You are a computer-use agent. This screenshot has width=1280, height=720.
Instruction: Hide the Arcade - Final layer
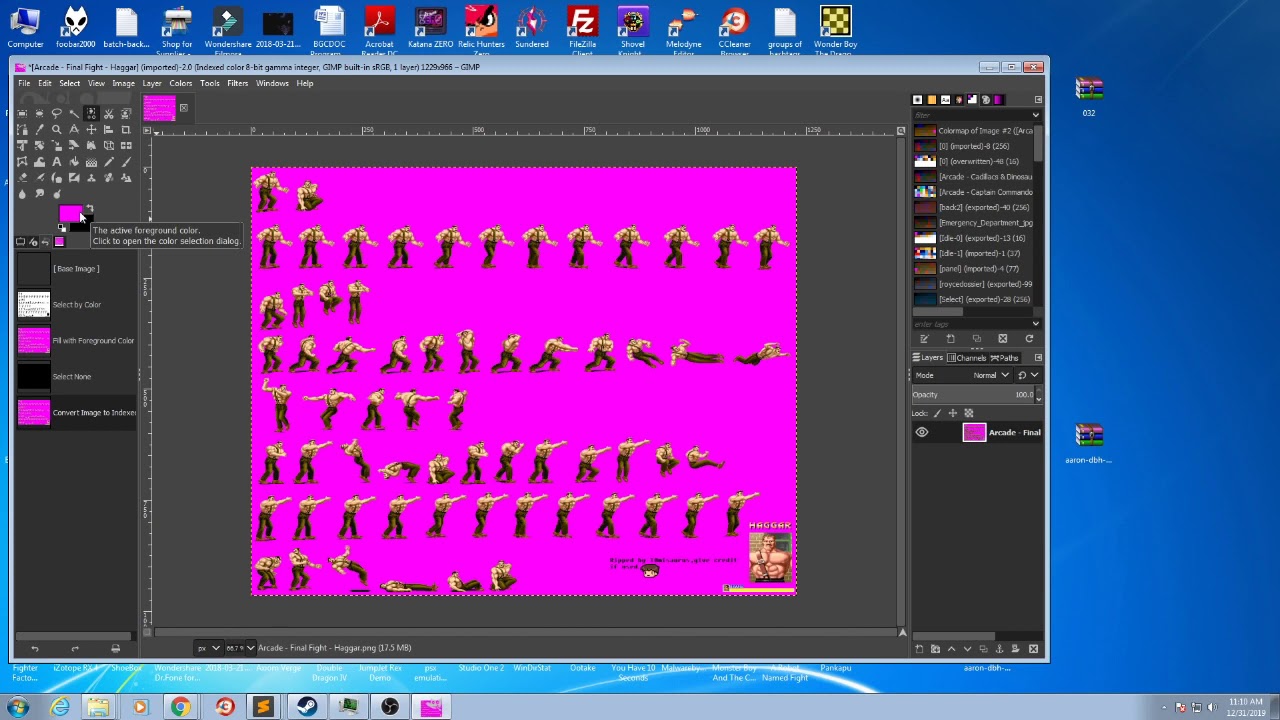922,432
